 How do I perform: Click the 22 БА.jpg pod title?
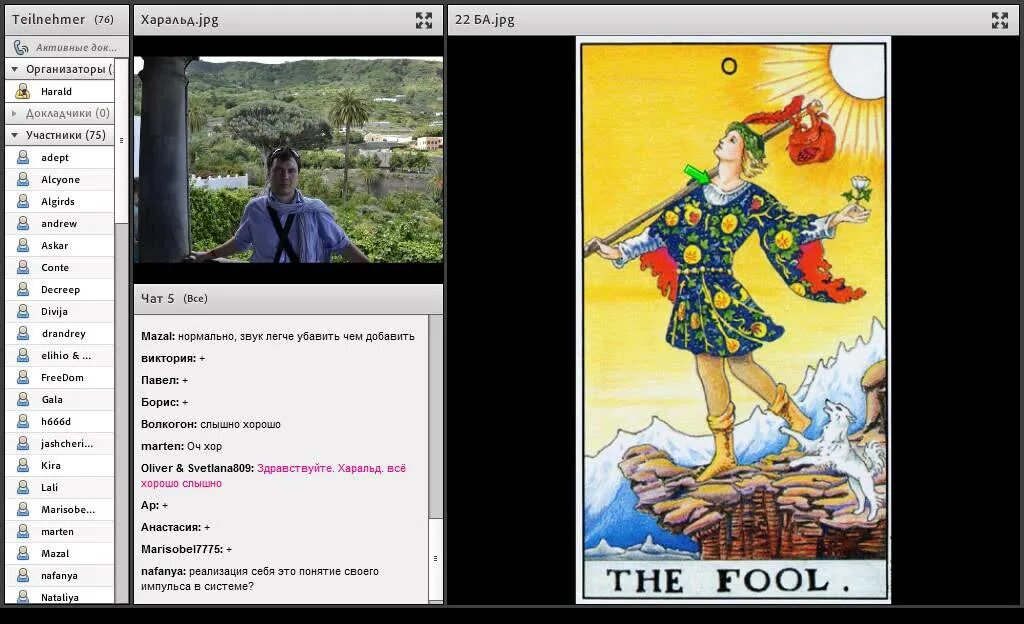coord(485,20)
